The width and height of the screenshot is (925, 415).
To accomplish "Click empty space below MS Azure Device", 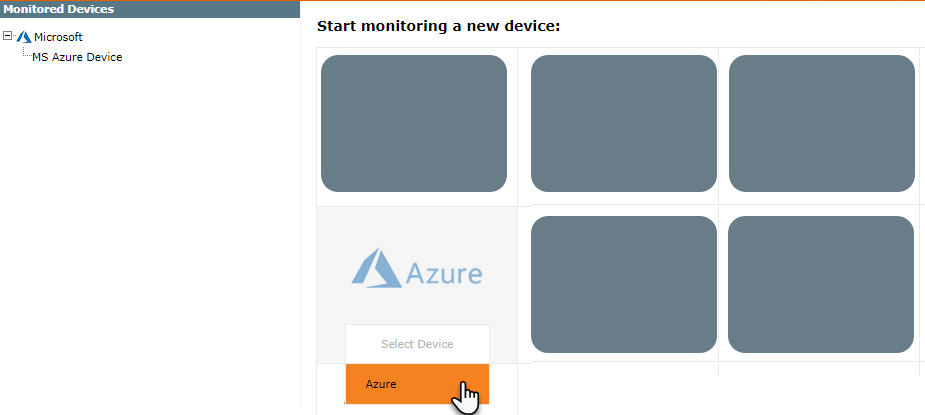I will [x=150, y=236].
